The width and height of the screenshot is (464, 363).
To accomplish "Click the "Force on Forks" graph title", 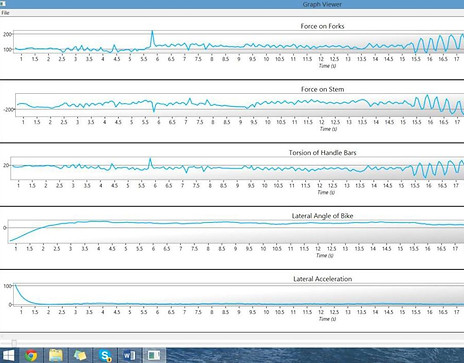I will coord(322,26).
